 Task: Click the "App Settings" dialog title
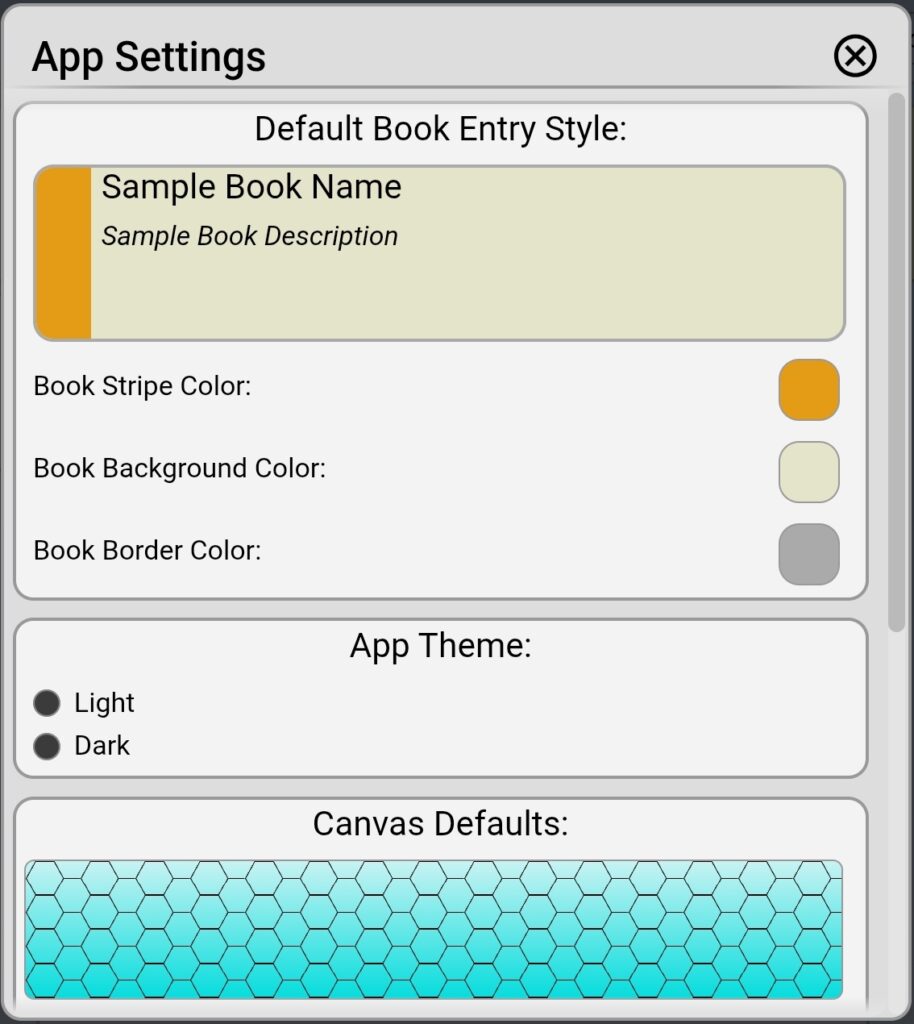[x=149, y=57]
